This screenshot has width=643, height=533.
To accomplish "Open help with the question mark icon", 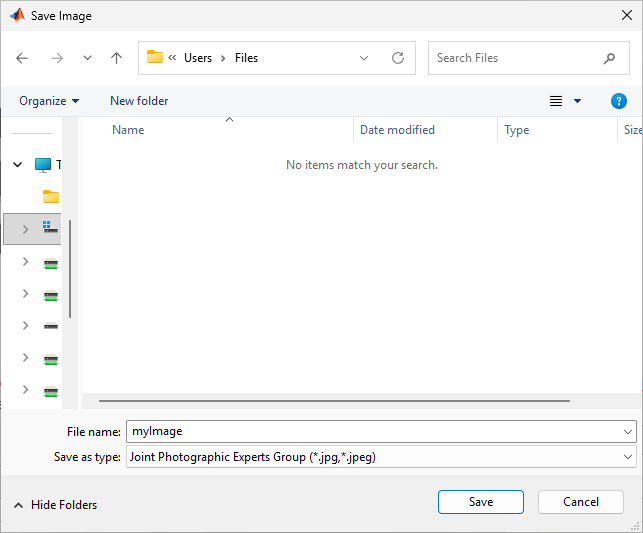I will pos(618,101).
